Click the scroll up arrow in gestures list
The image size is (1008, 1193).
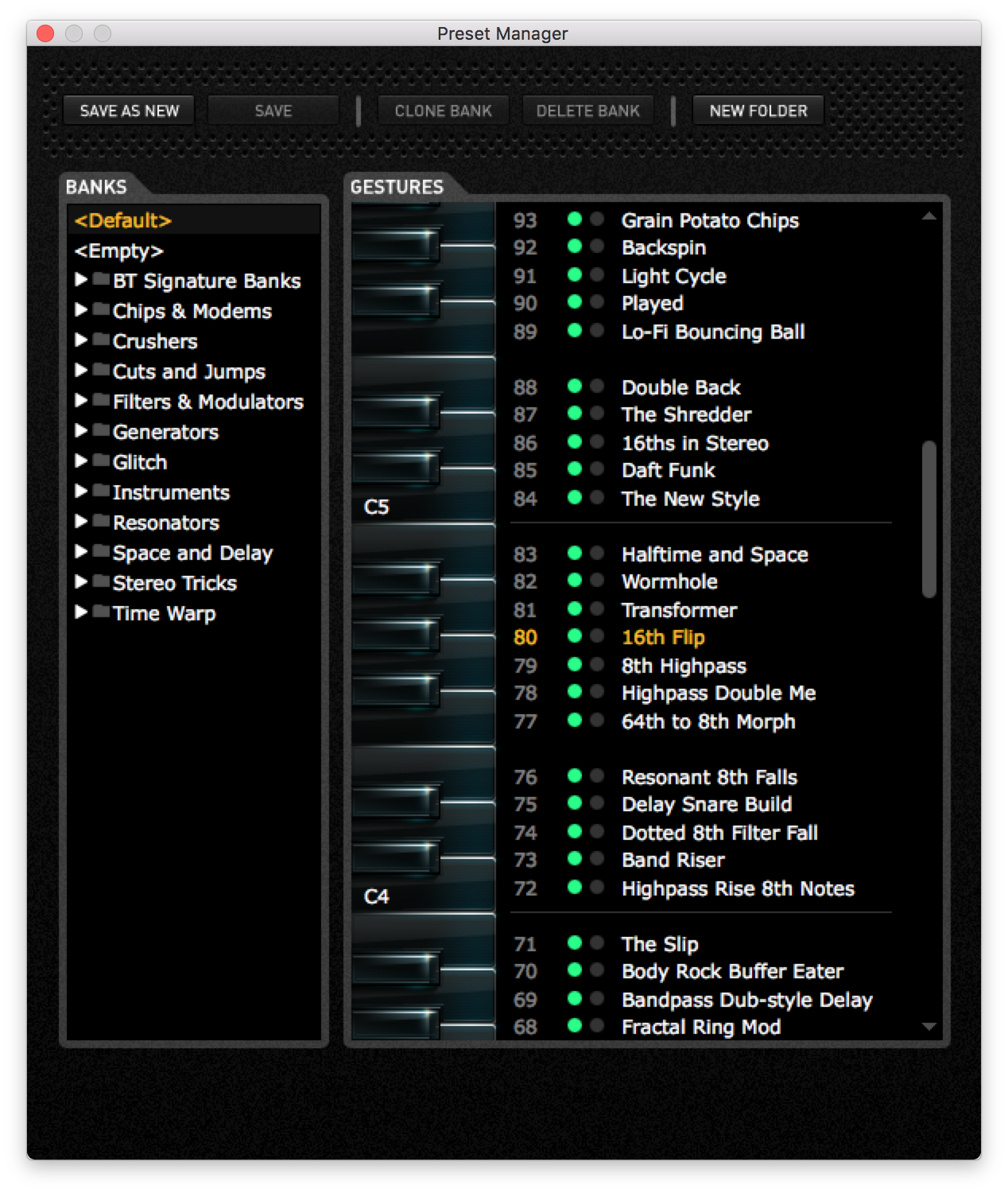click(929, 216)
